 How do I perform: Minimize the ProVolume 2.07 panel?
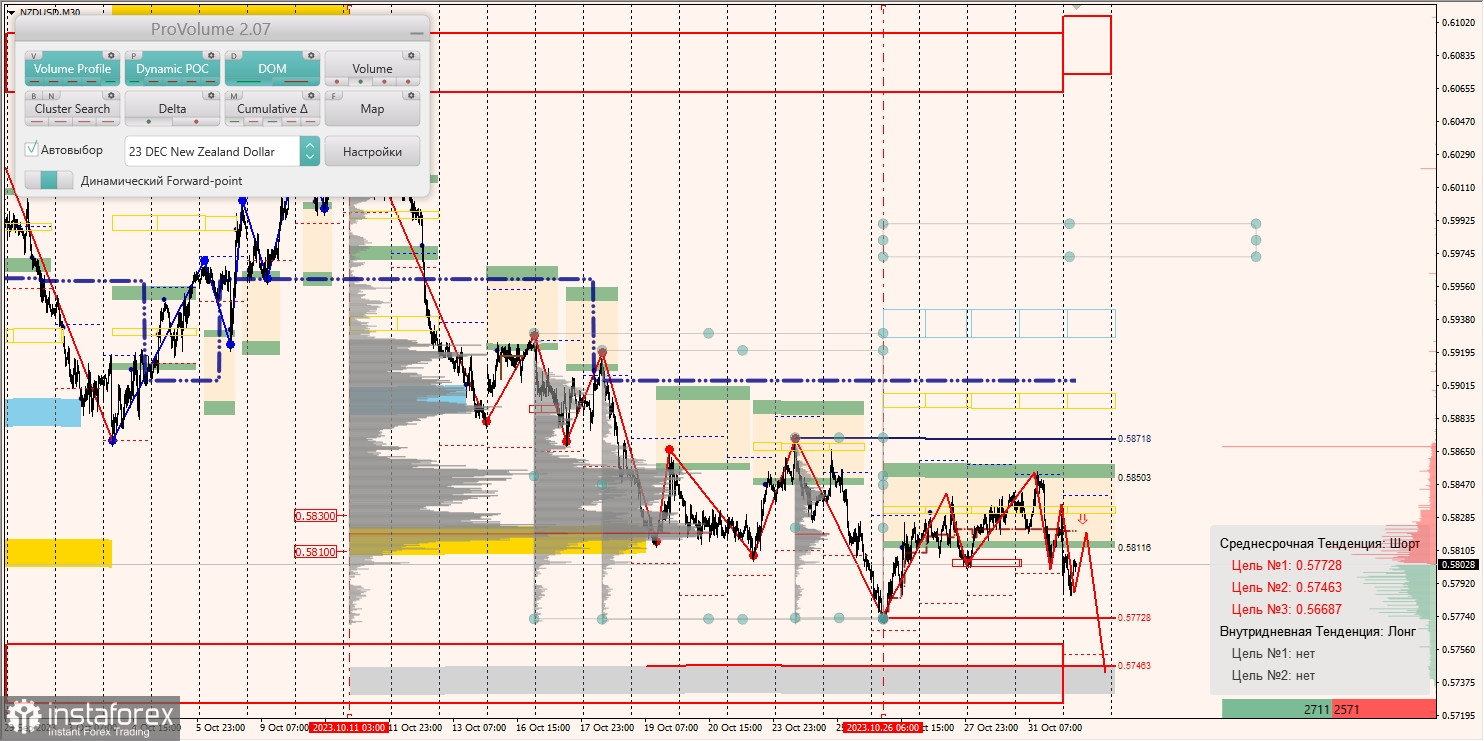[416, 31]
